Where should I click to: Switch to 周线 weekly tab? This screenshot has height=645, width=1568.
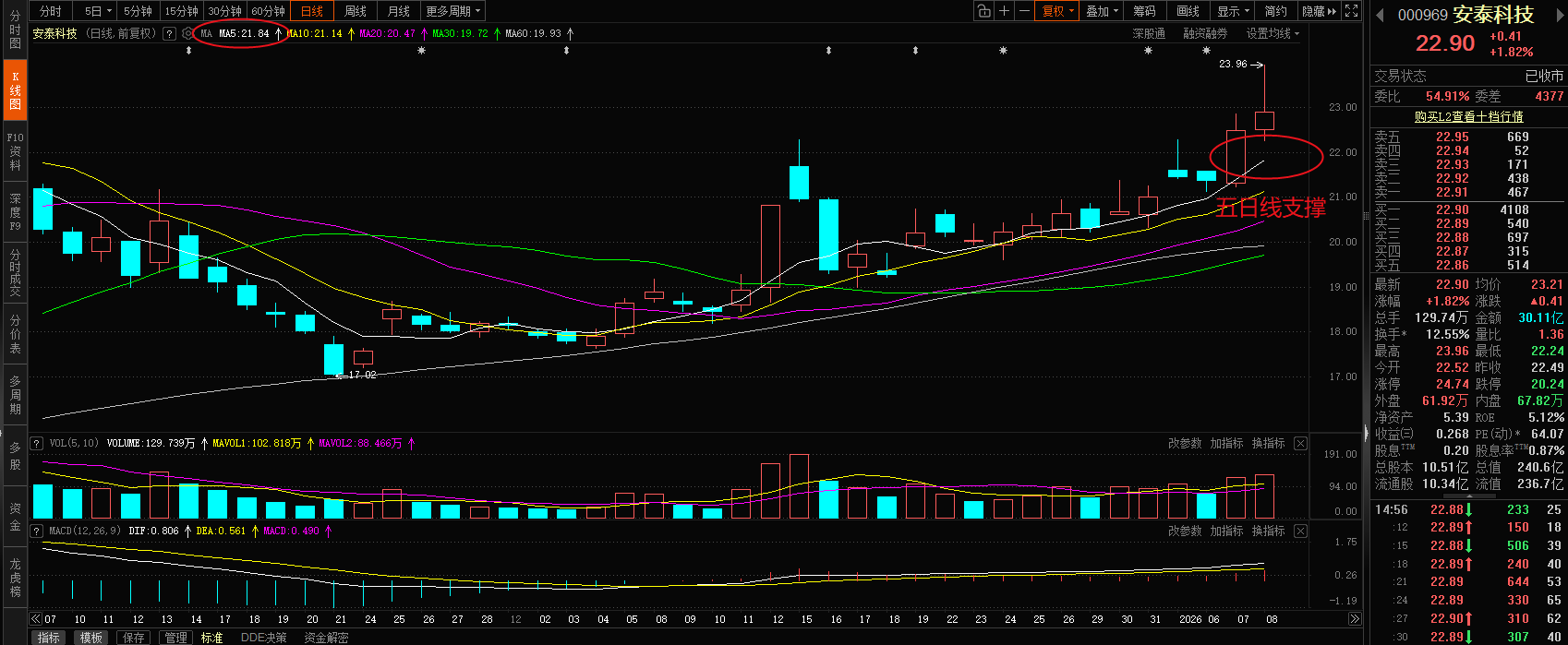(356, 11)
